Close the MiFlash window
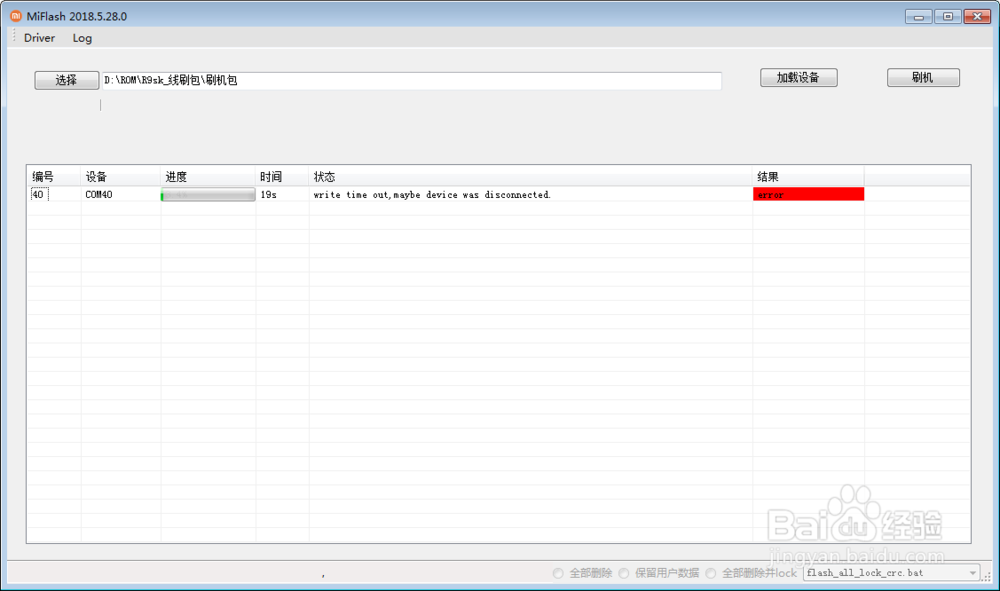The width and height of the screenshot is (1000, 591). click(x=976, y=17)
